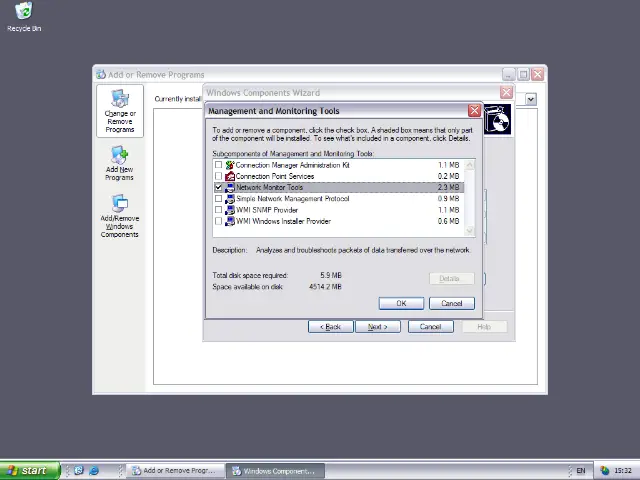The image size is (640, 480).
Task: Click the Simple Network Management Protocol icon
Action: click(230, 199)
